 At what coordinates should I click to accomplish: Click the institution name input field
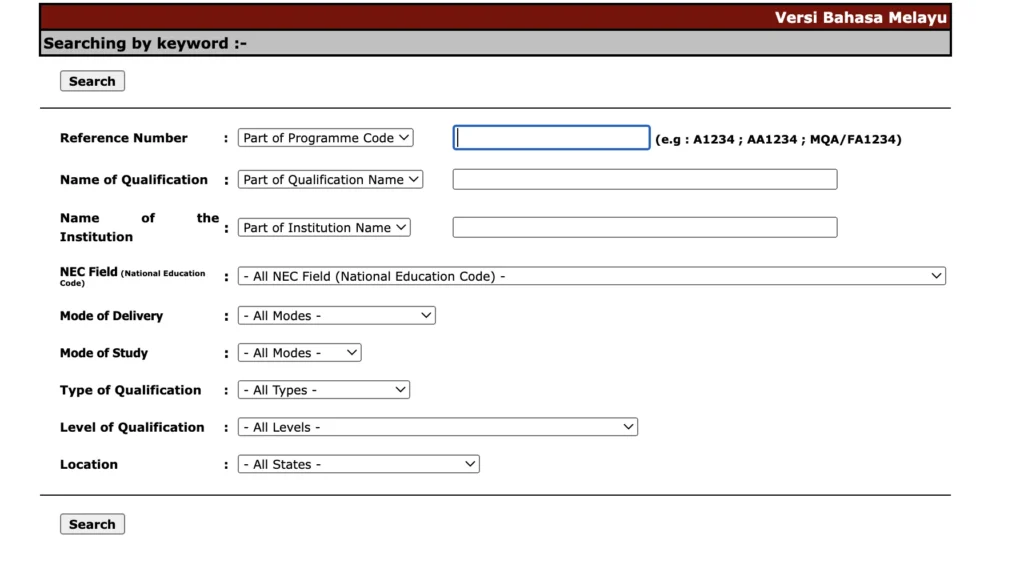click(644, 228)
